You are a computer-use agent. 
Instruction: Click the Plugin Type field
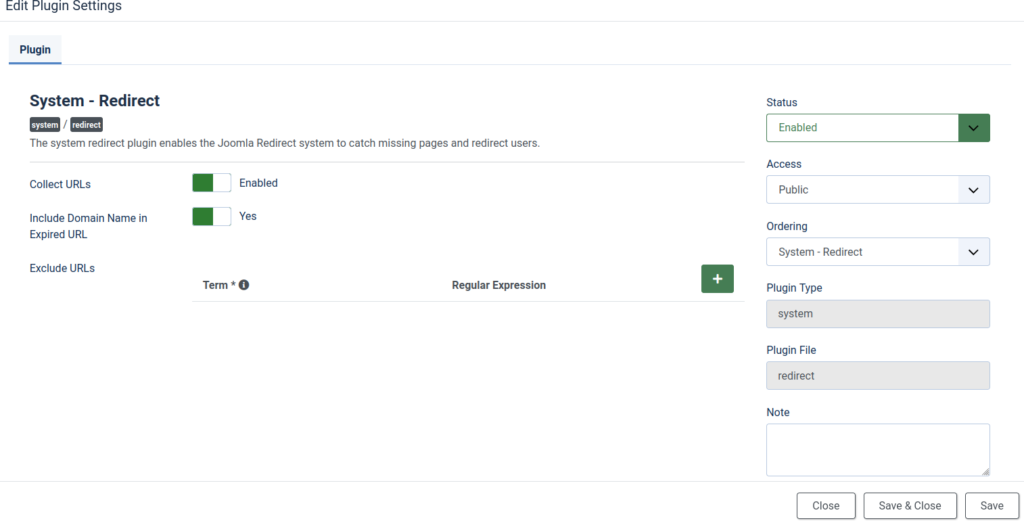[x=877, y=314]
